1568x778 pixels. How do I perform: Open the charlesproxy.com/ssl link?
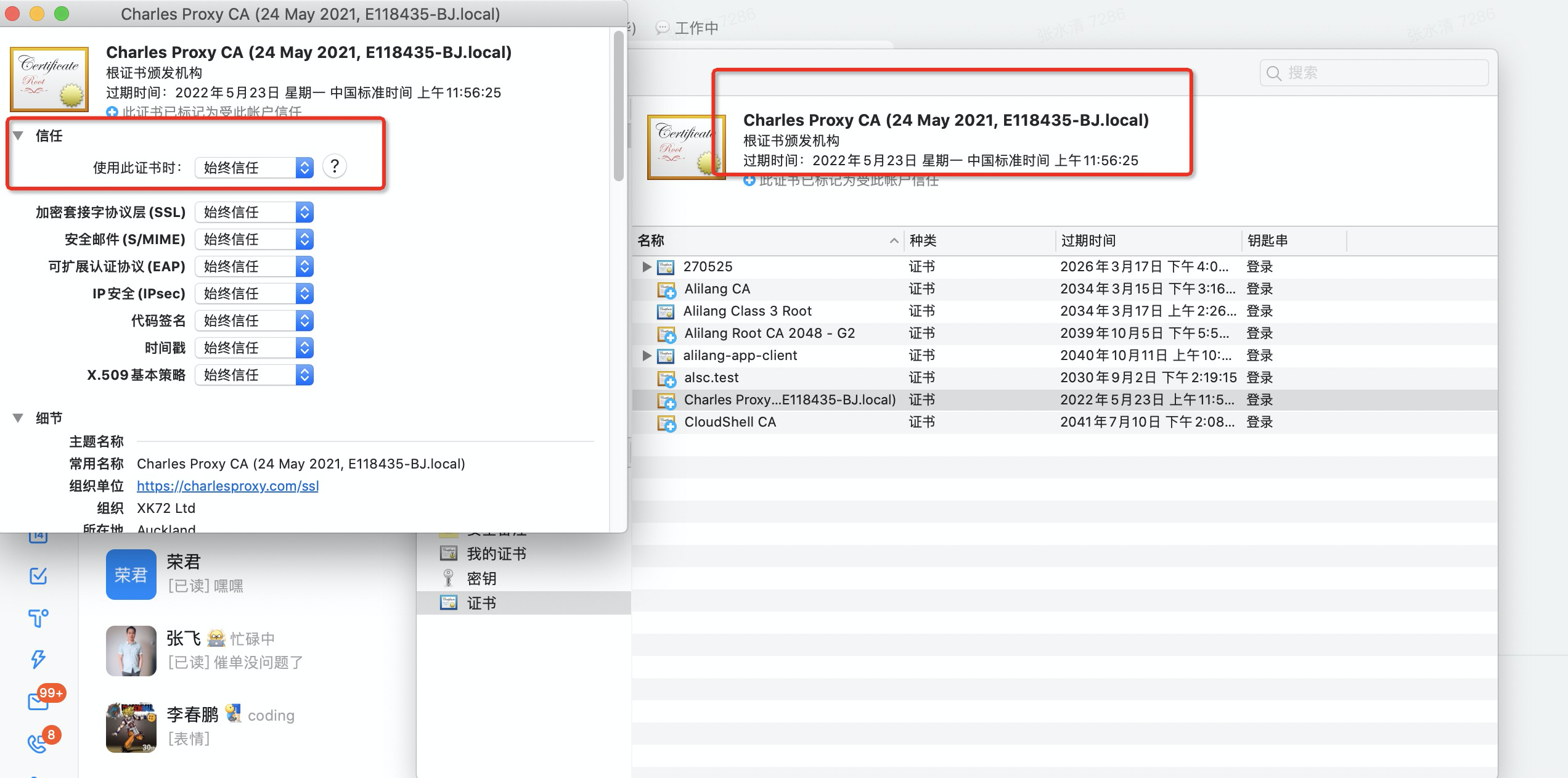227,486
